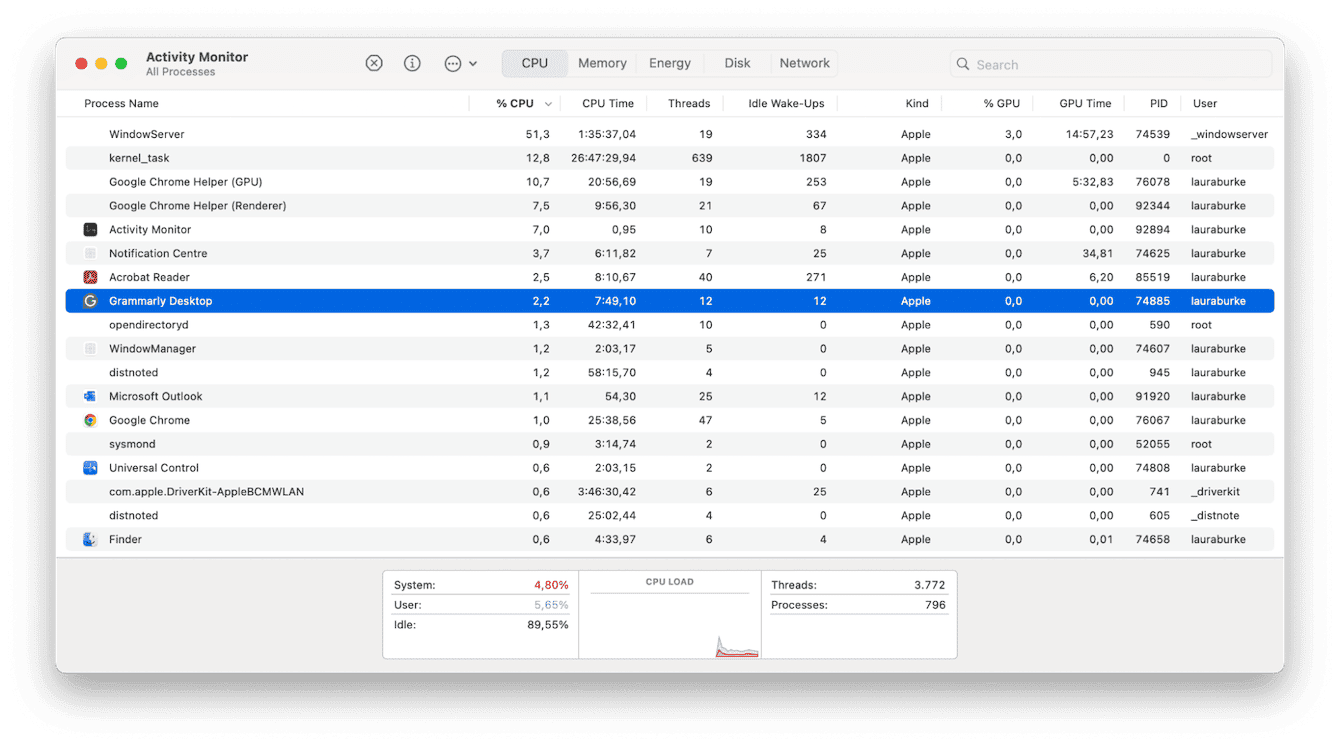Click the Notification Centre row icon
The width and height of the screenshot is (1340, 747).
pos(88,253)
